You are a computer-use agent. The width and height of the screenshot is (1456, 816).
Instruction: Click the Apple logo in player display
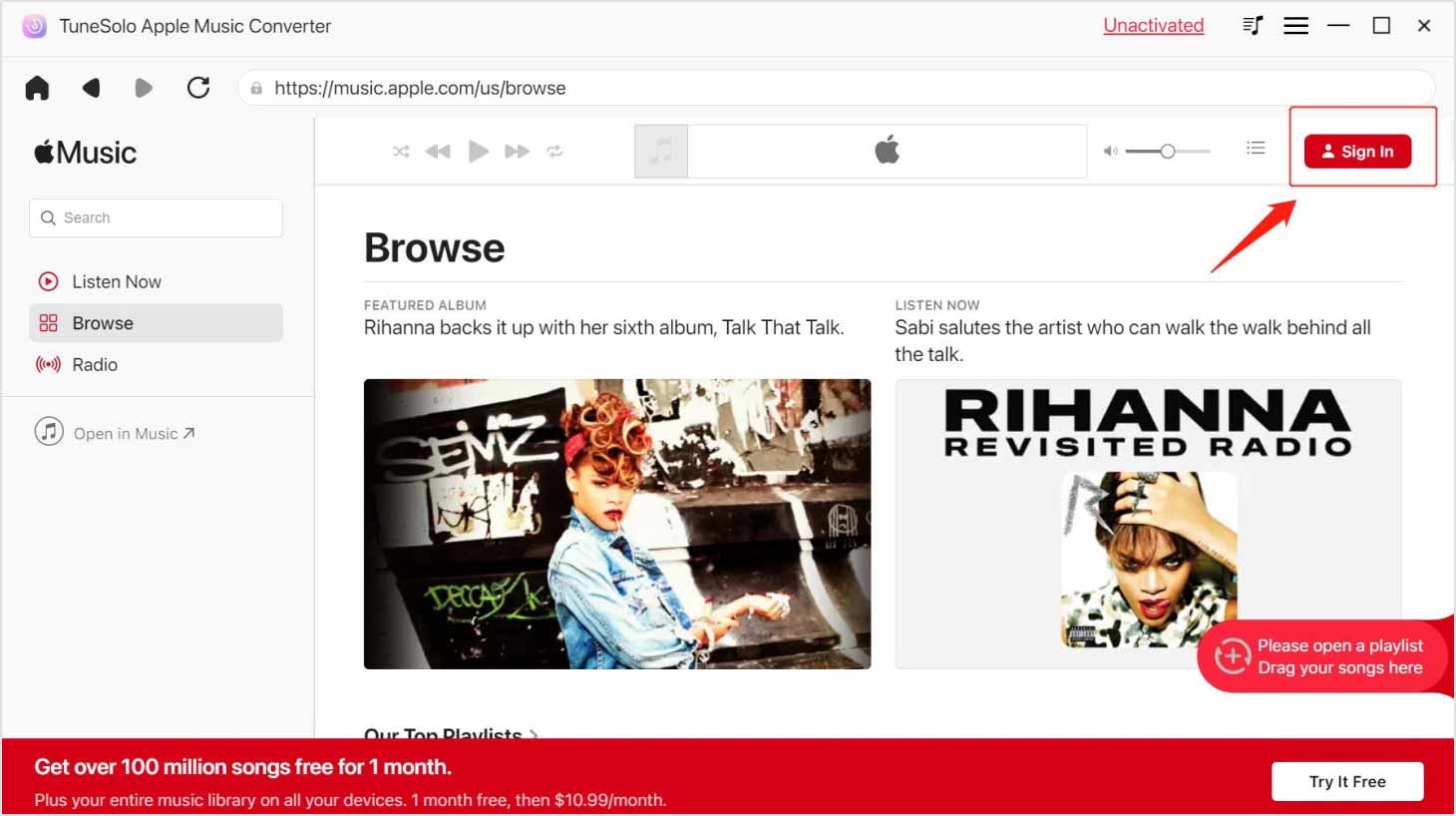click(887, 151)
